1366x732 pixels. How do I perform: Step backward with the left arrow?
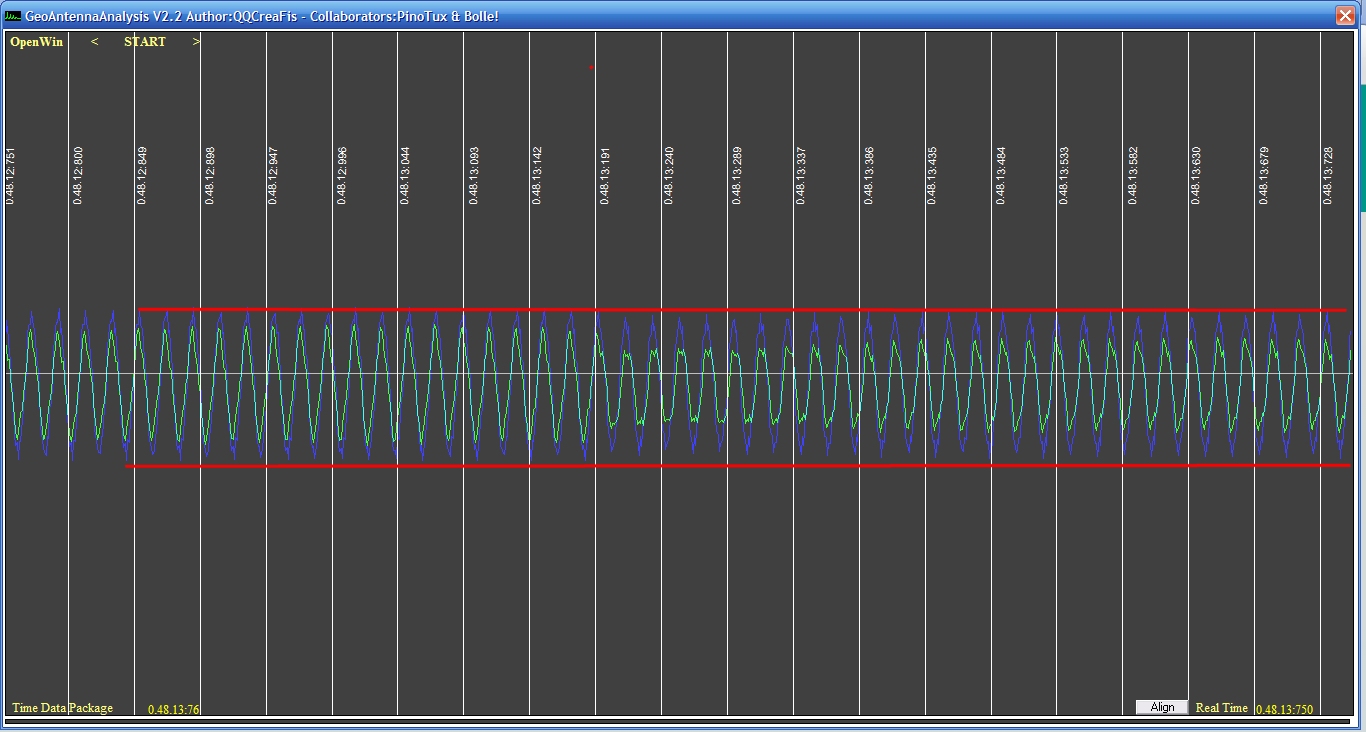pos(95,42)
